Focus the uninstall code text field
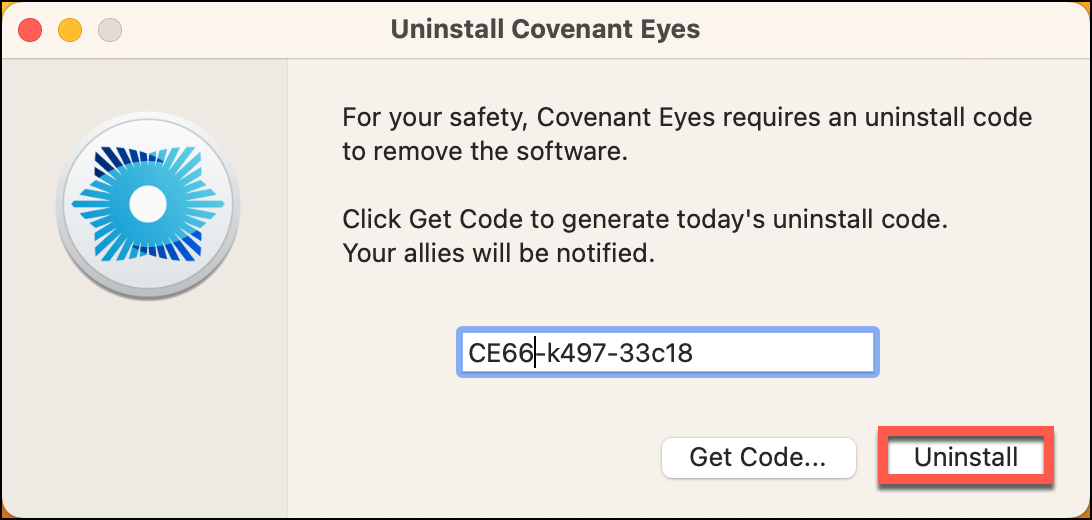Screen dimensions: 1092x520 [667, 353]
